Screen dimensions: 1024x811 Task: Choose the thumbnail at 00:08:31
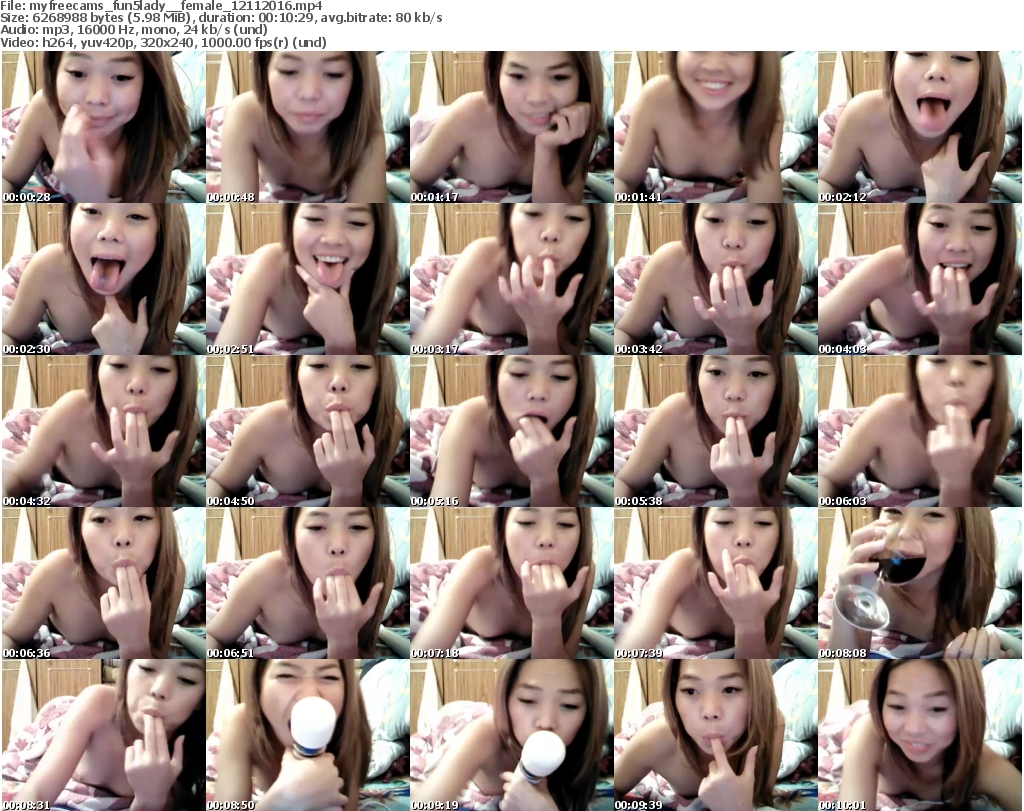coord(103,735)
